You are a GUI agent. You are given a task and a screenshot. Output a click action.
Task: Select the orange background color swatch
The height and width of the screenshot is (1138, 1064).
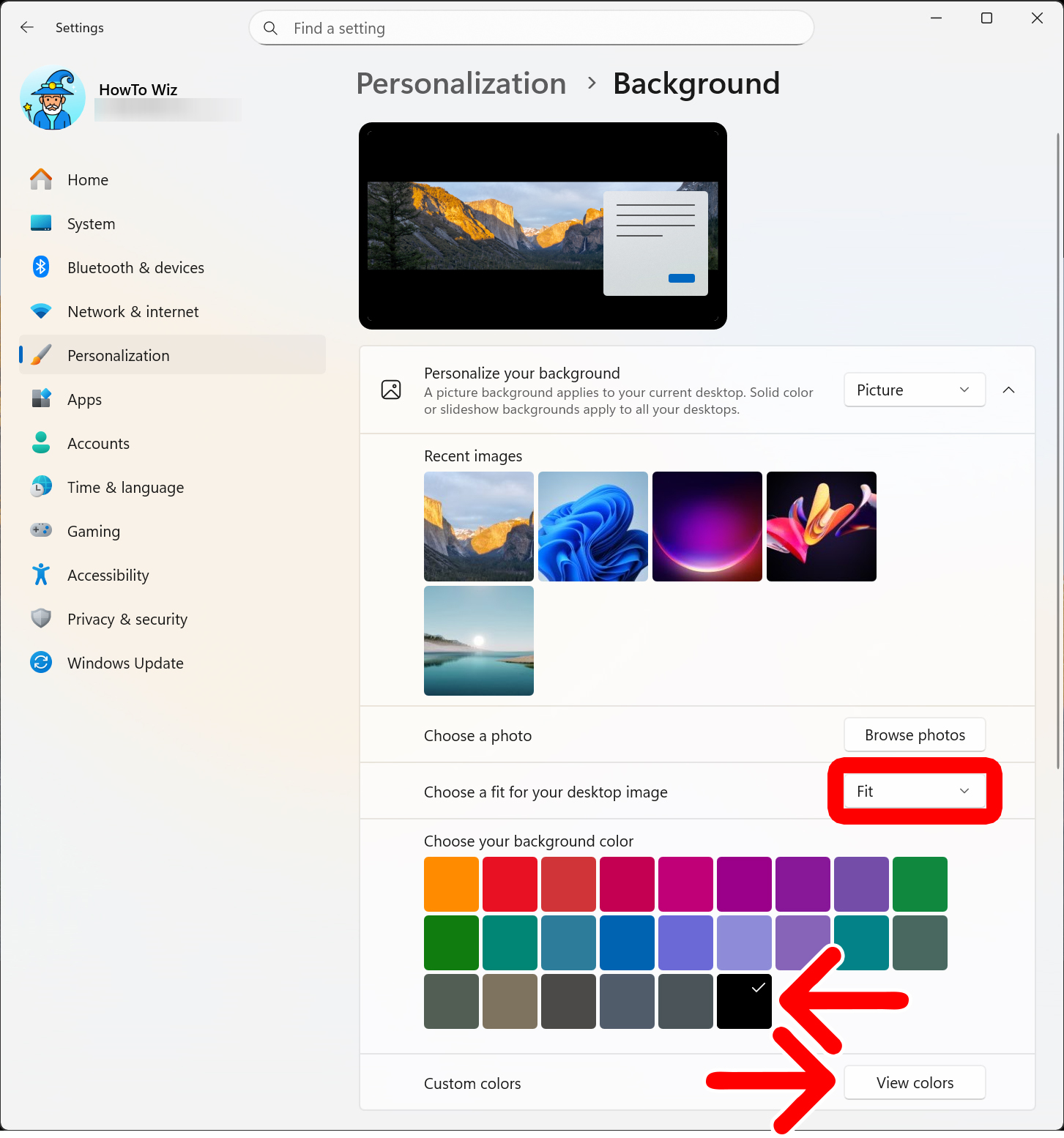pos(450,884)
